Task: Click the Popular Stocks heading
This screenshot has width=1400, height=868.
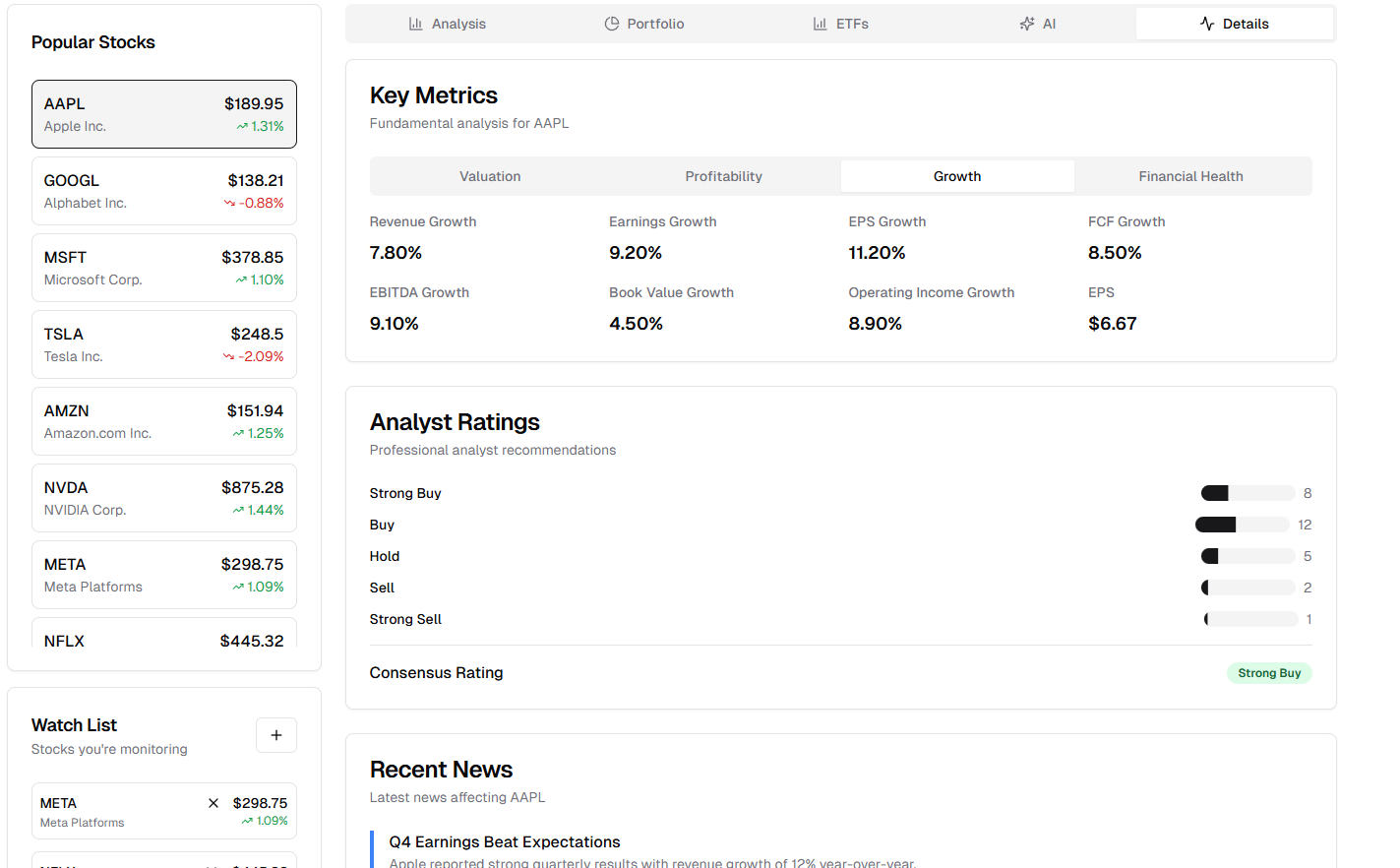Action: [x=93, y=42]
